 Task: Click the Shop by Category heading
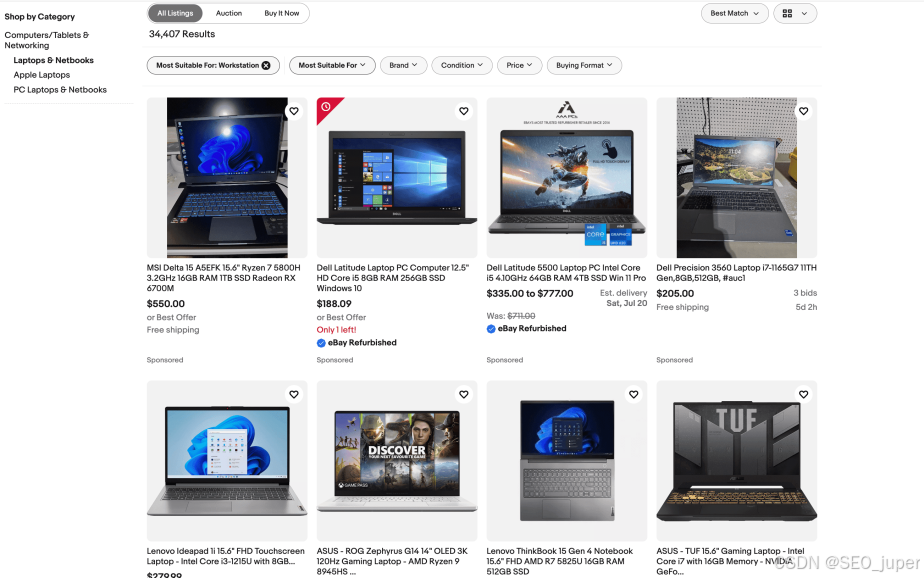point(39,16)
